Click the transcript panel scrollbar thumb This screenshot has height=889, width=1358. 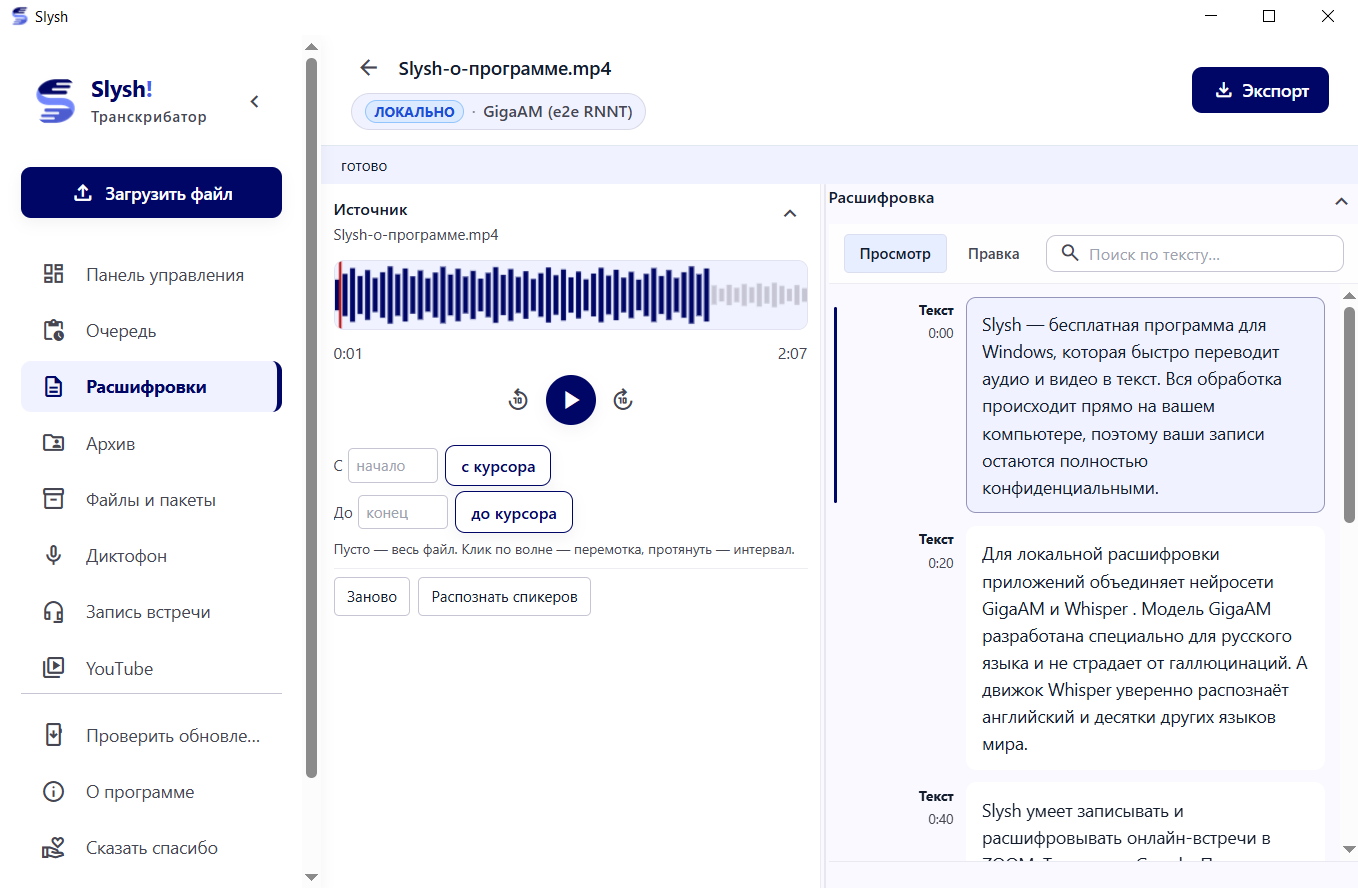point(1349,415)
